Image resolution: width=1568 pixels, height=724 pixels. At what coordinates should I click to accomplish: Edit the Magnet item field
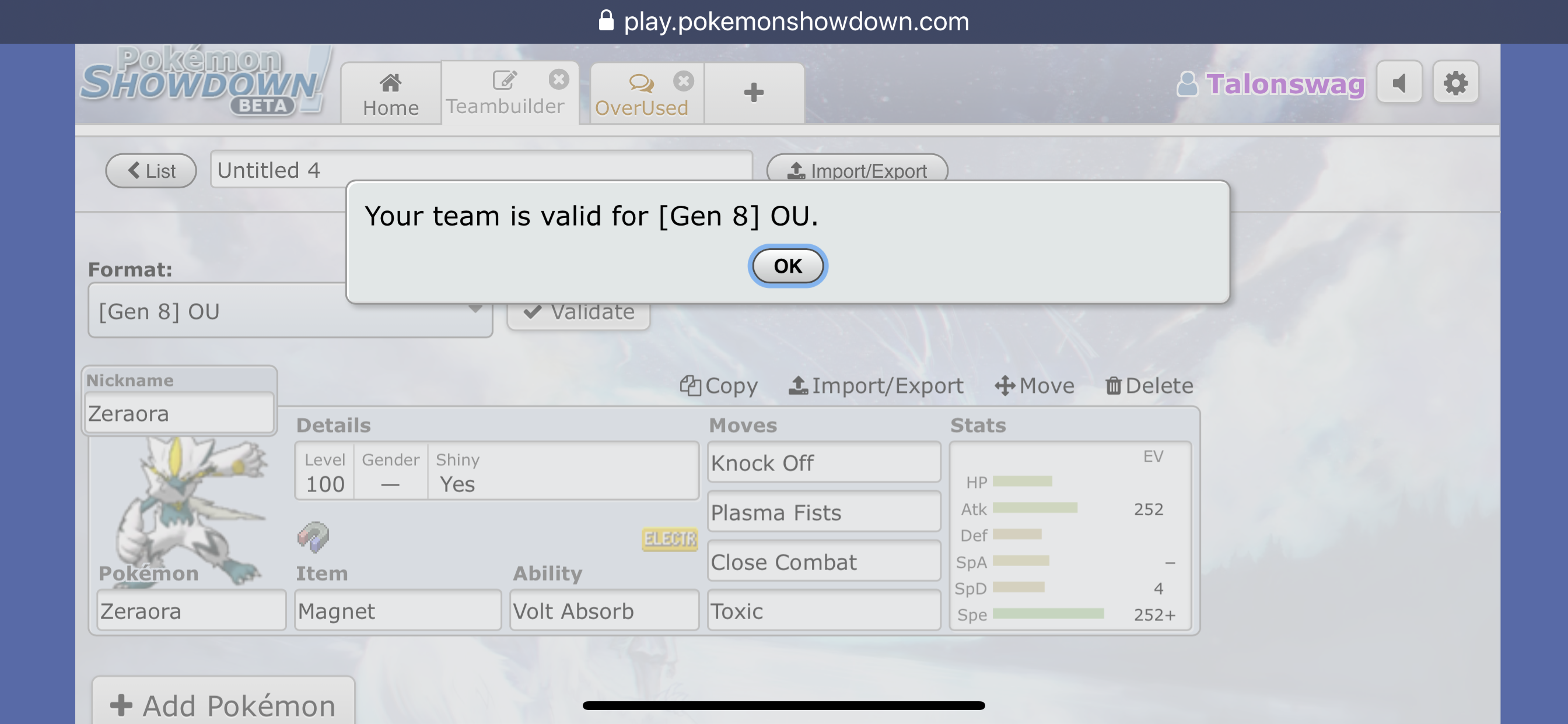tap(397, 610)
